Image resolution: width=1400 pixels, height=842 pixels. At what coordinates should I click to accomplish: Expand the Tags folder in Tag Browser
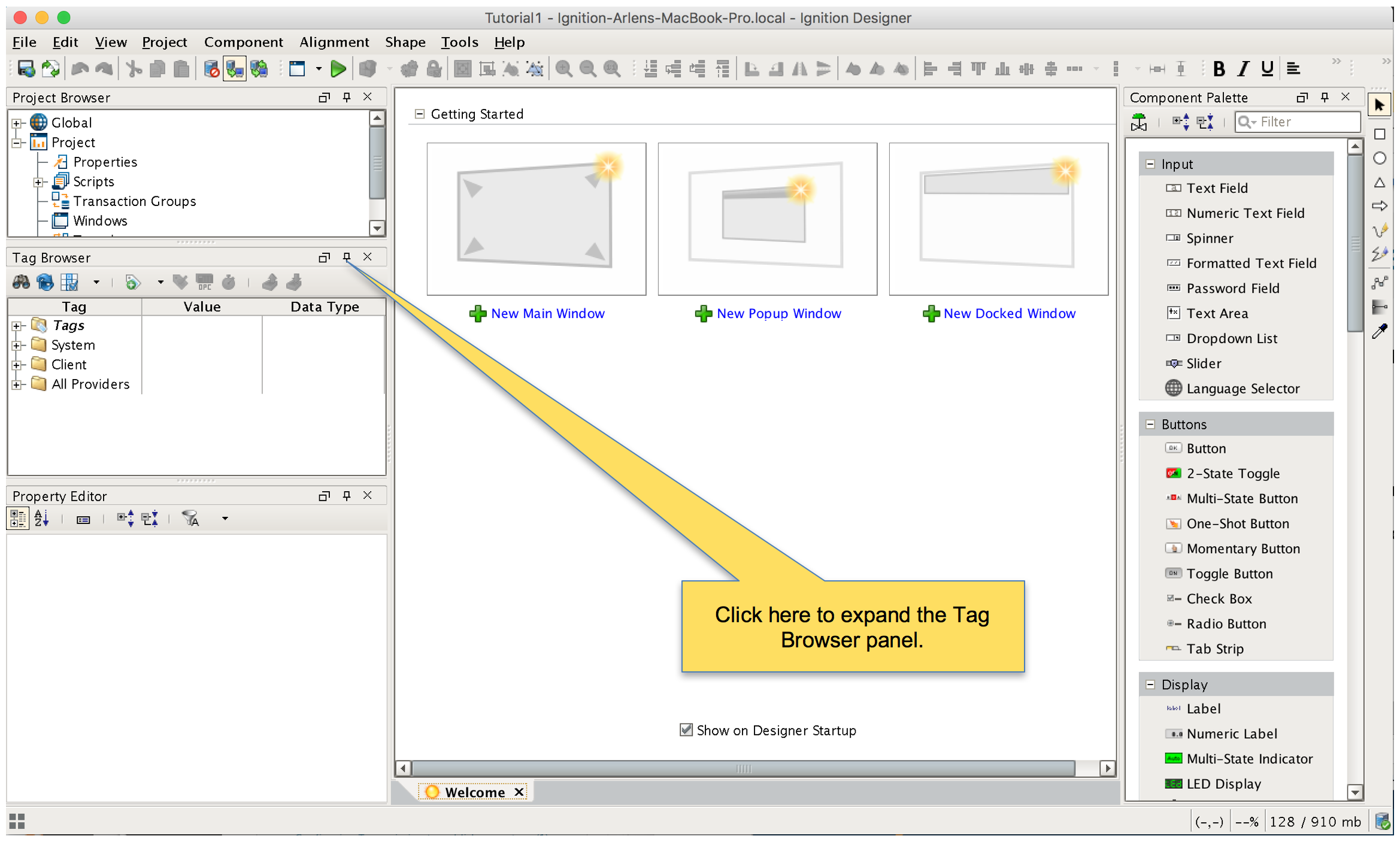click(x=17, y=326)
